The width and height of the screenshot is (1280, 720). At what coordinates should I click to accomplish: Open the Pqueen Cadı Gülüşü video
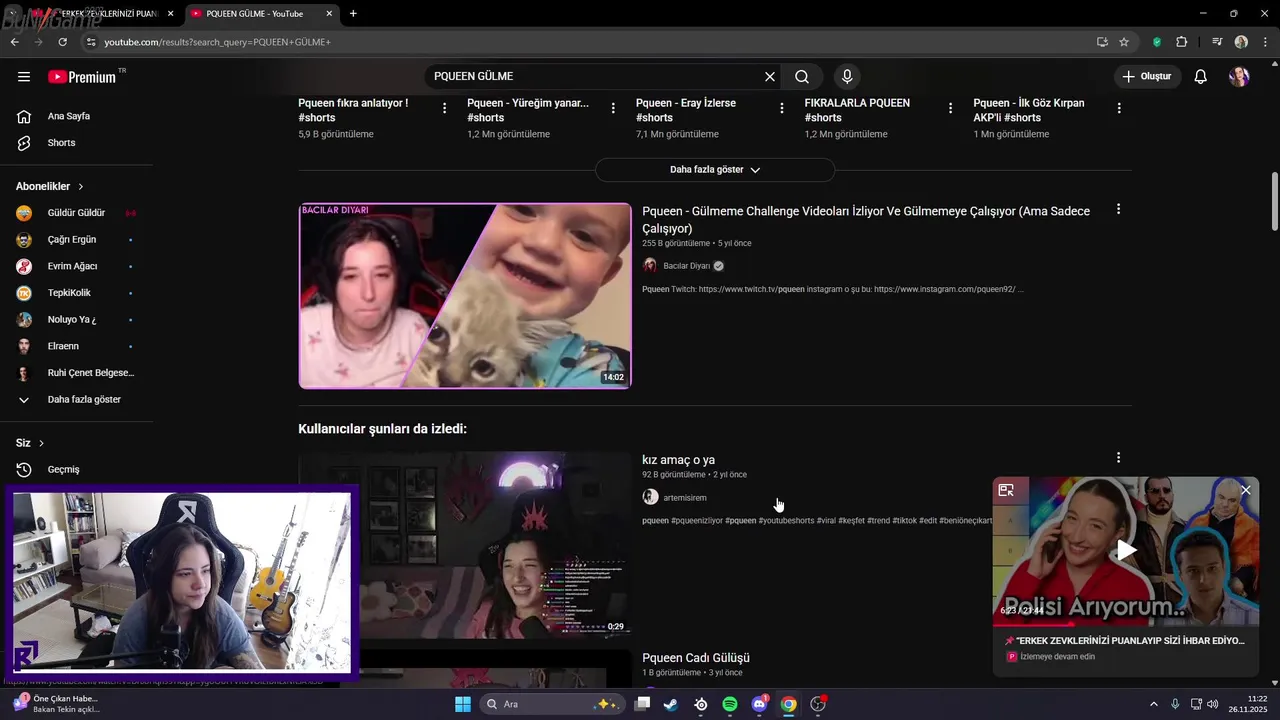point(695,658)
